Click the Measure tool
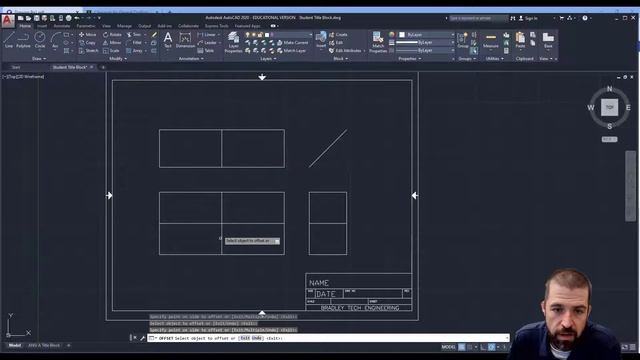The height and width of the screenshot is (360, 640). pos(491,40)
